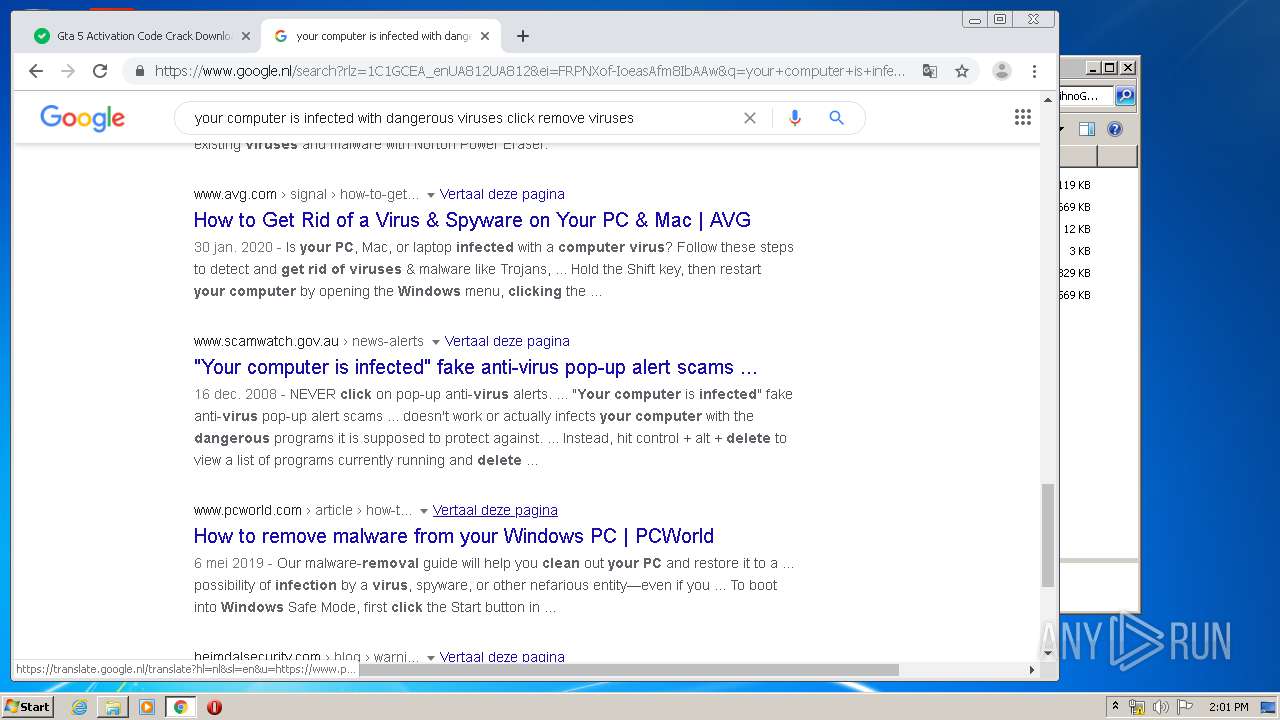This screenshot has width=1280, height=720.
Task: Click 'Vertaal deze pagina' for the AVG result
Action: 502,194
